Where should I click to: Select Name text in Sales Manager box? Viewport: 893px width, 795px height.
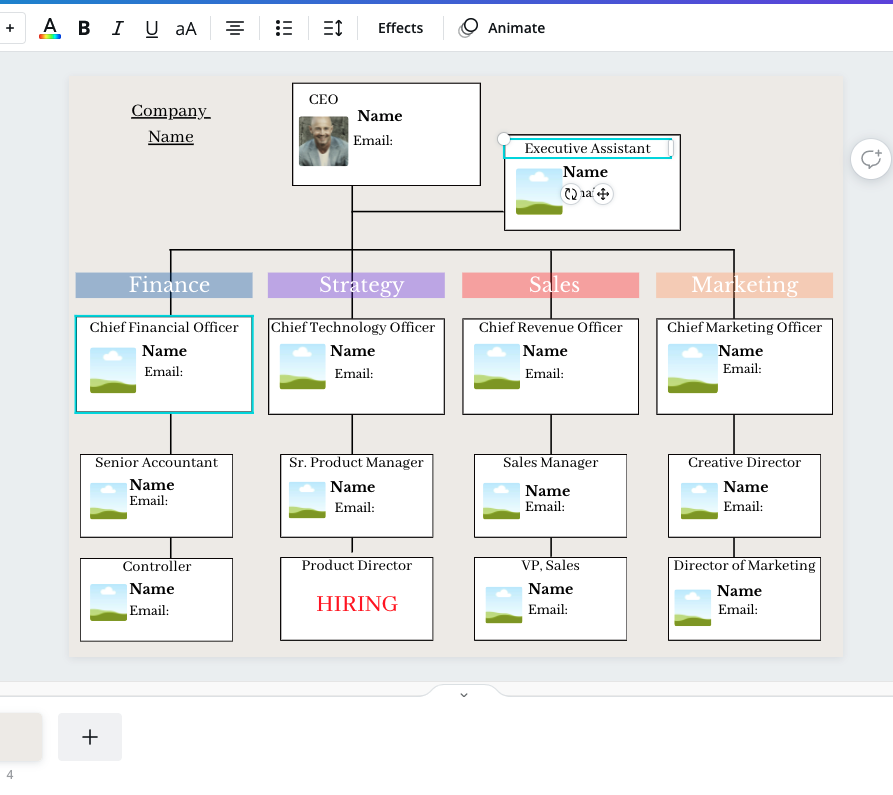click(x=547, y=490)
